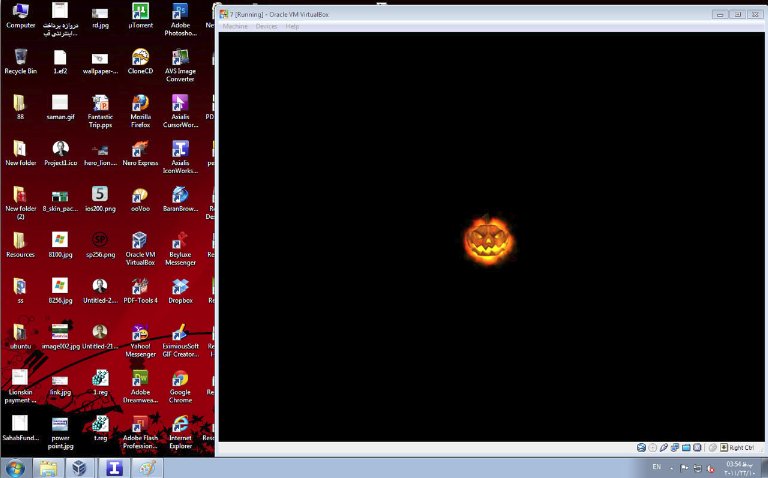Image resolution: width=768 pixels, height=478 pixels.
Task: Select the sp256.png desktop file
Action: pyautogui.click(x=100, y=245)
